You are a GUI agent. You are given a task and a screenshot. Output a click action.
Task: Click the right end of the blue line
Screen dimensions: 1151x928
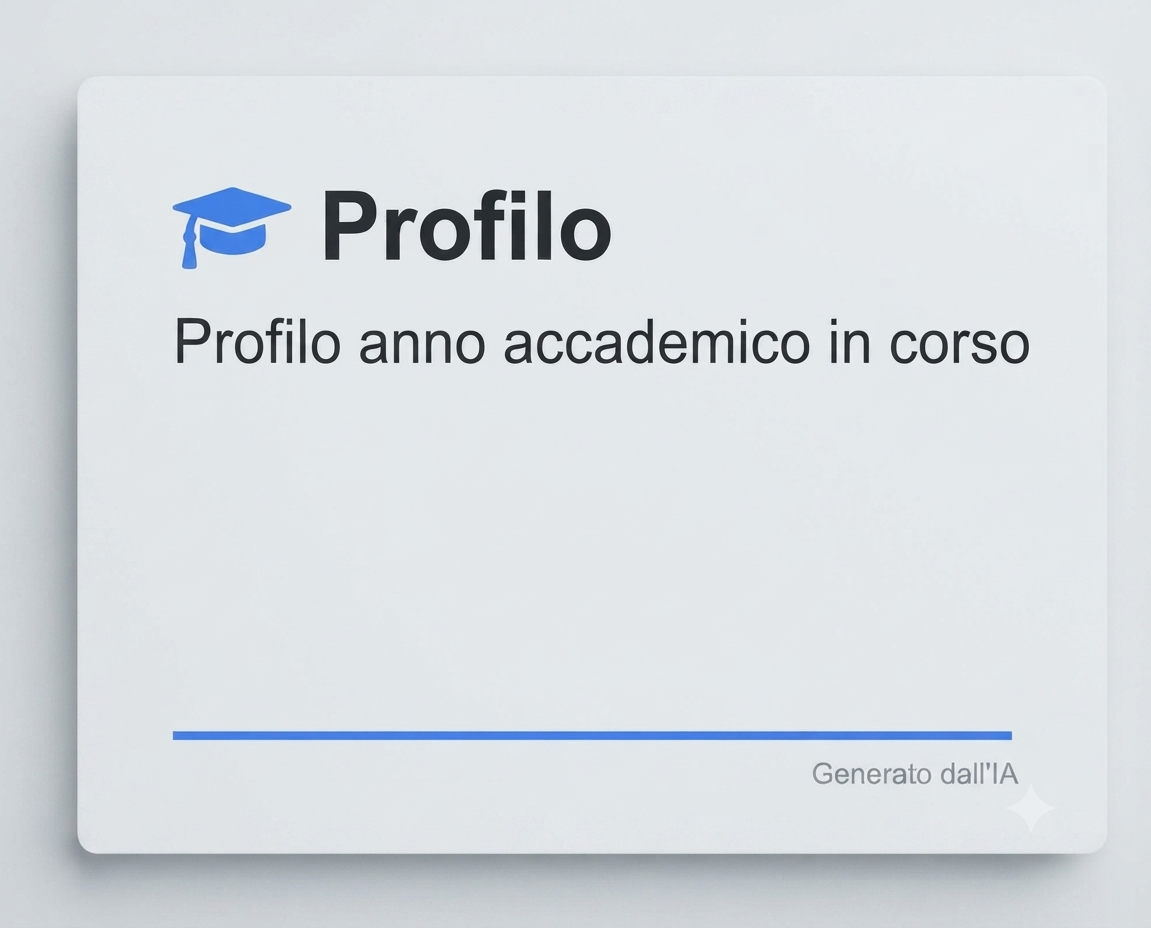(1007, 736)
